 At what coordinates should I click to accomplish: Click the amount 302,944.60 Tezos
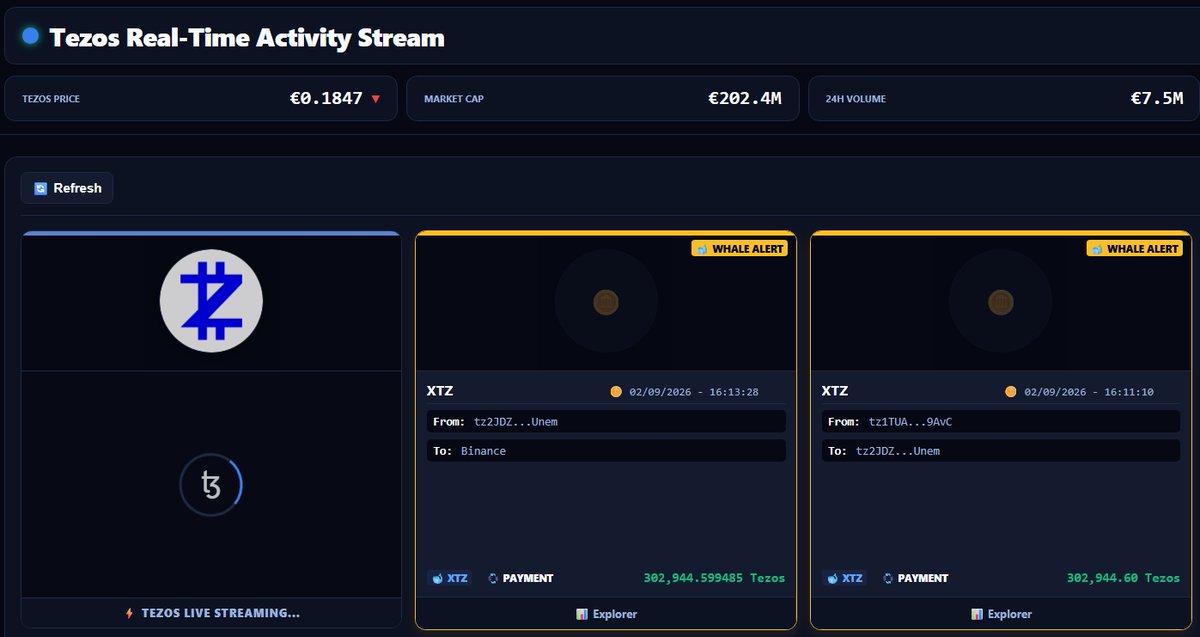1123,578
